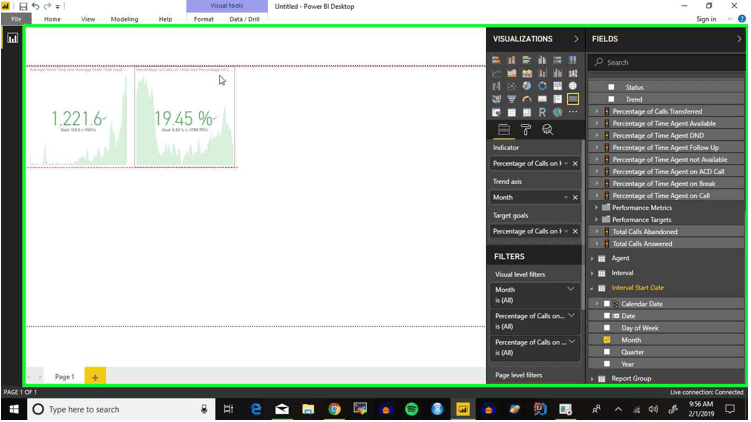Collapse the Interval Start Date table
This screenshot has height=422, width=751.
point(592,288)
